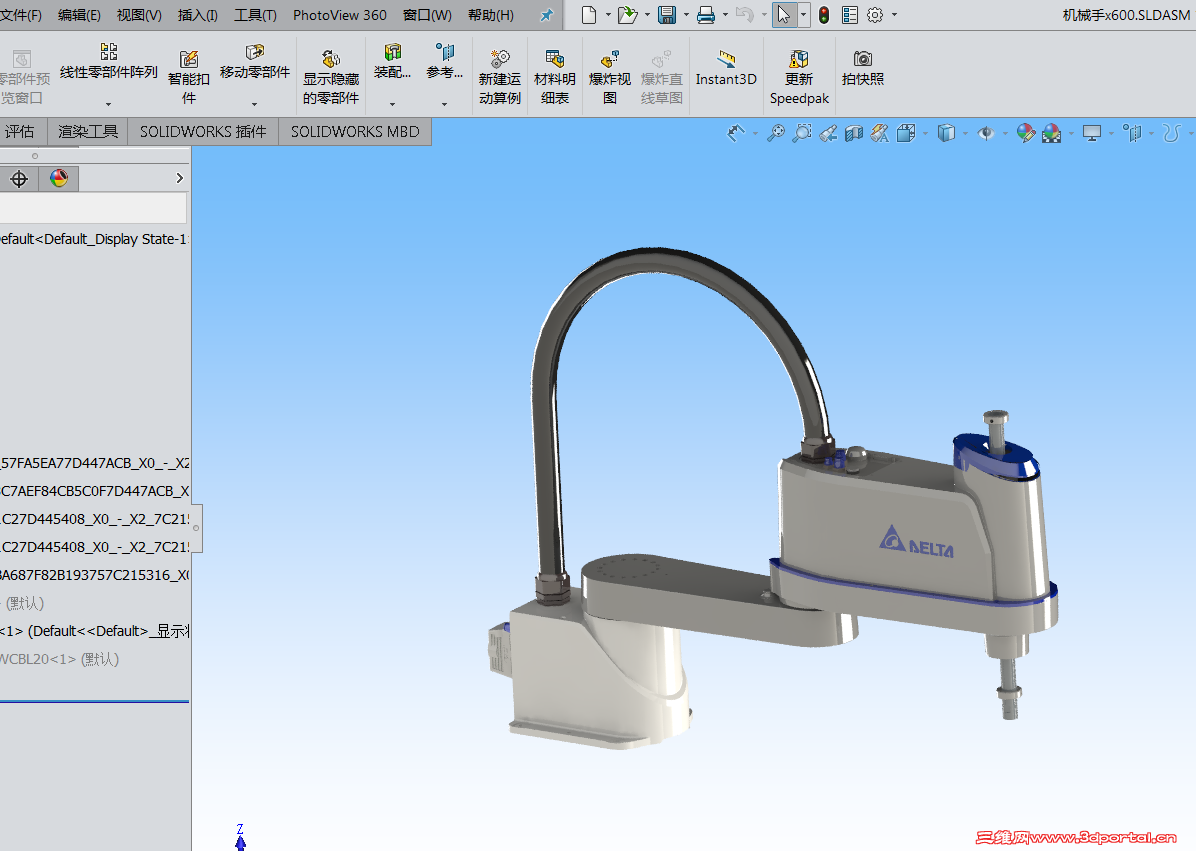1196x851 pixels.
Task: Click the Edit Appearance color ball icon
Action: [1026, 133]
